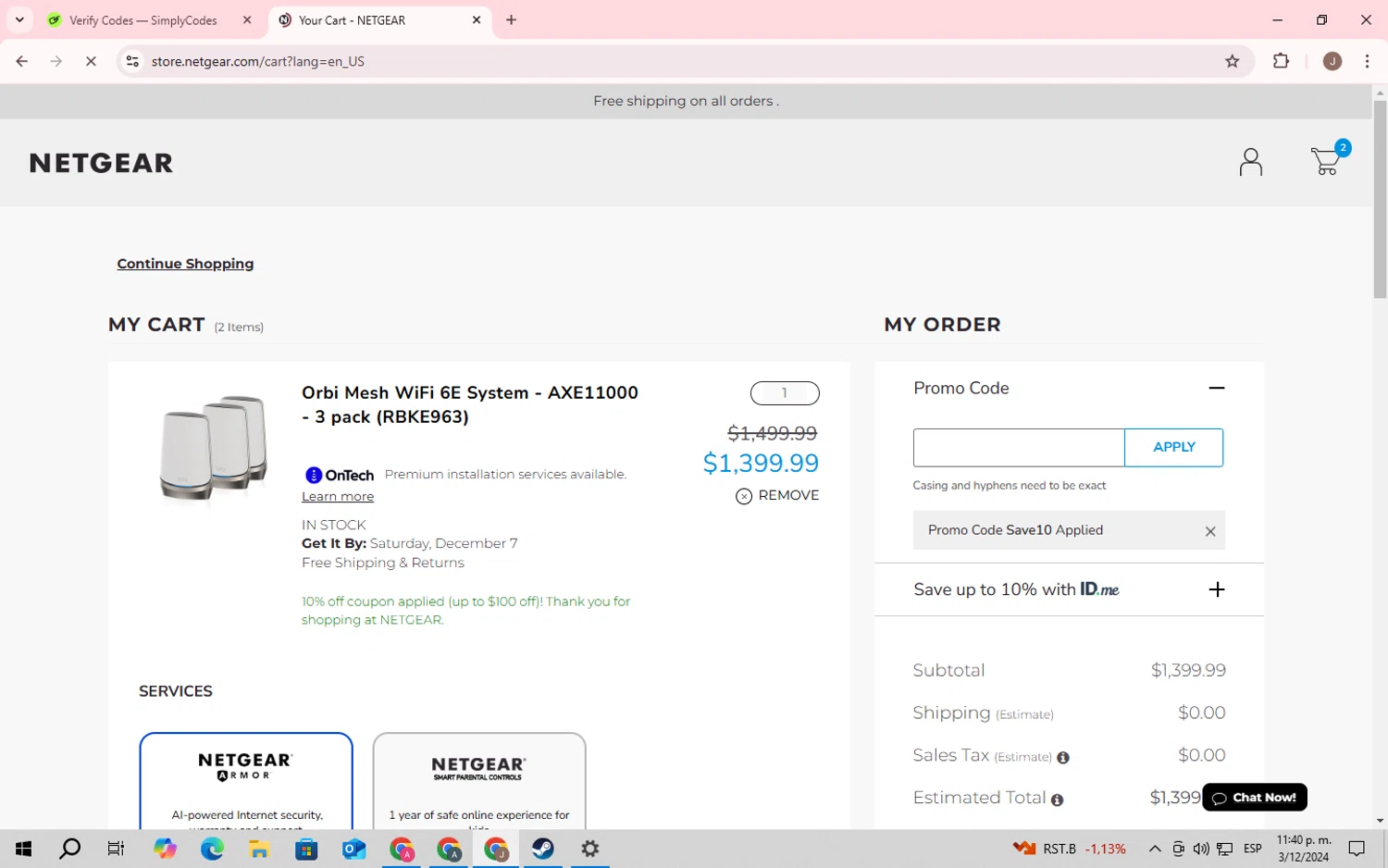
Task: Open the Orbi Mesh product thumbnail
Action: click(x=214, y=449)
